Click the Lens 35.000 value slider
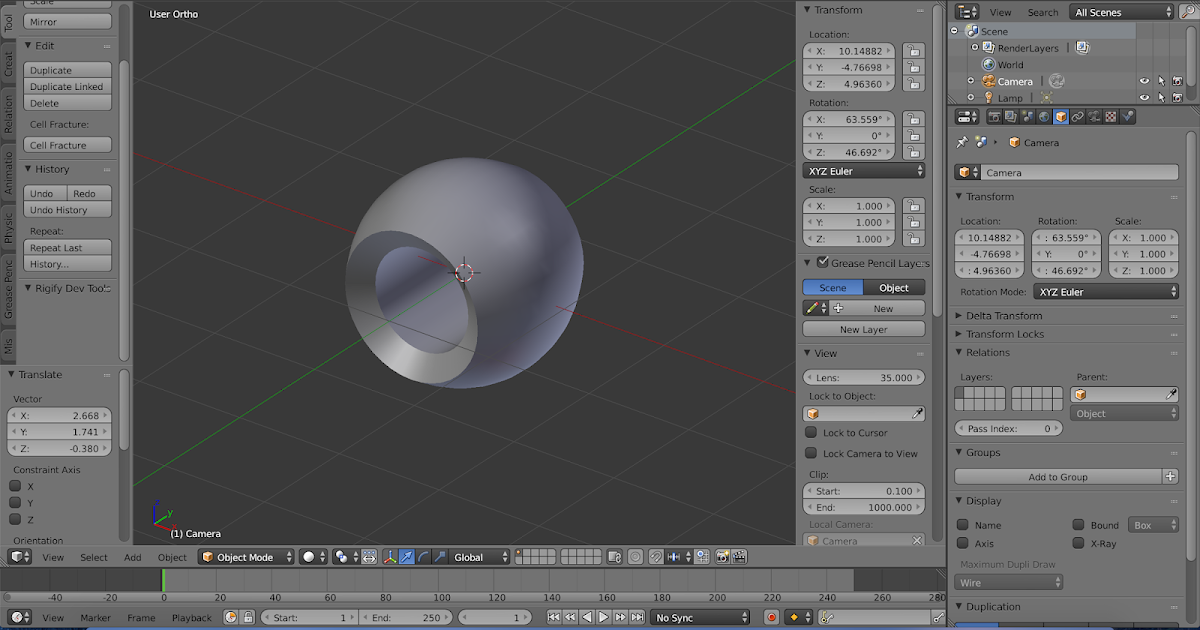This screenshot has width=1200, height=630. (864, 378)
